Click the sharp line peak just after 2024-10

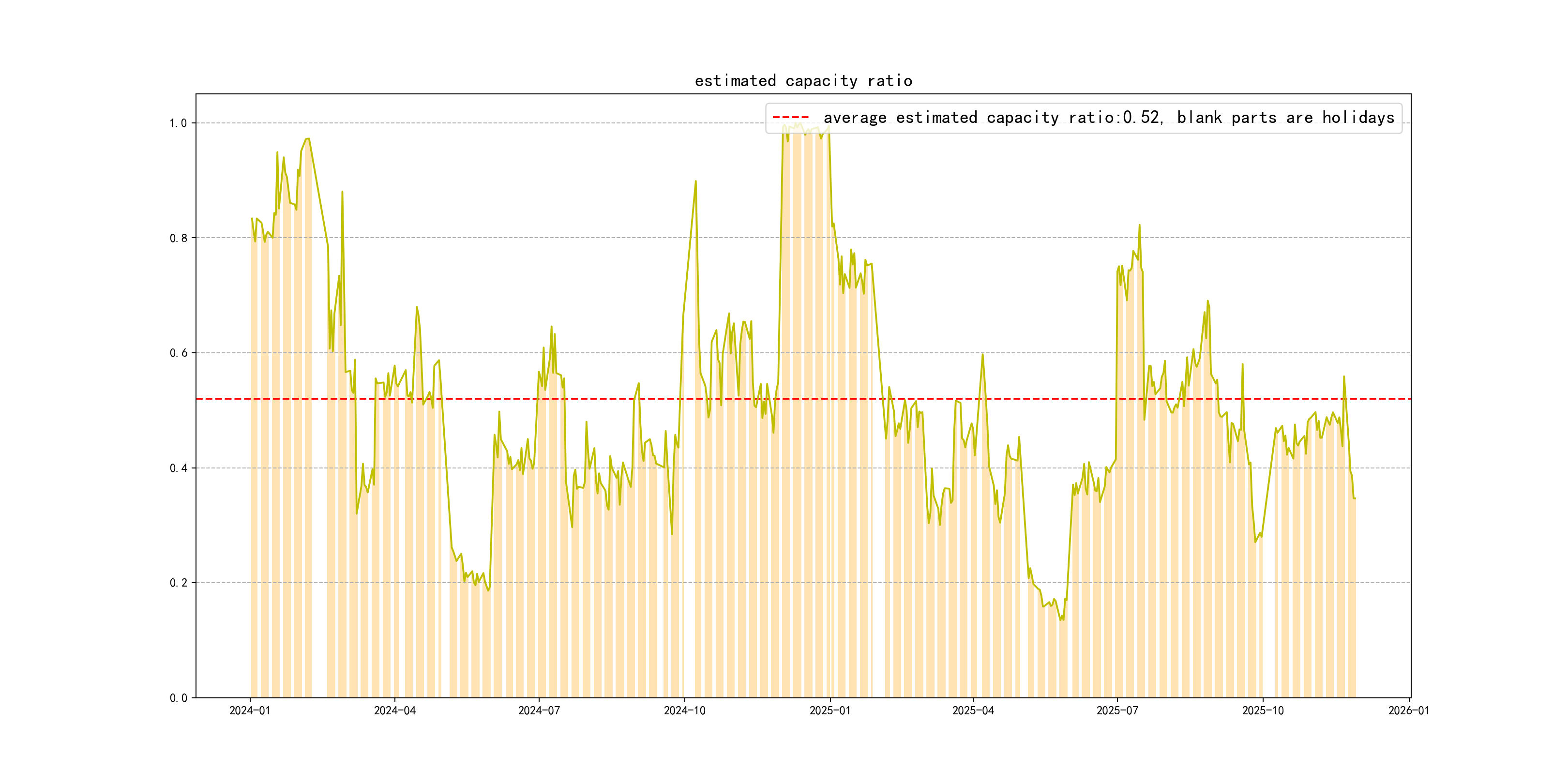click(695, 181)
